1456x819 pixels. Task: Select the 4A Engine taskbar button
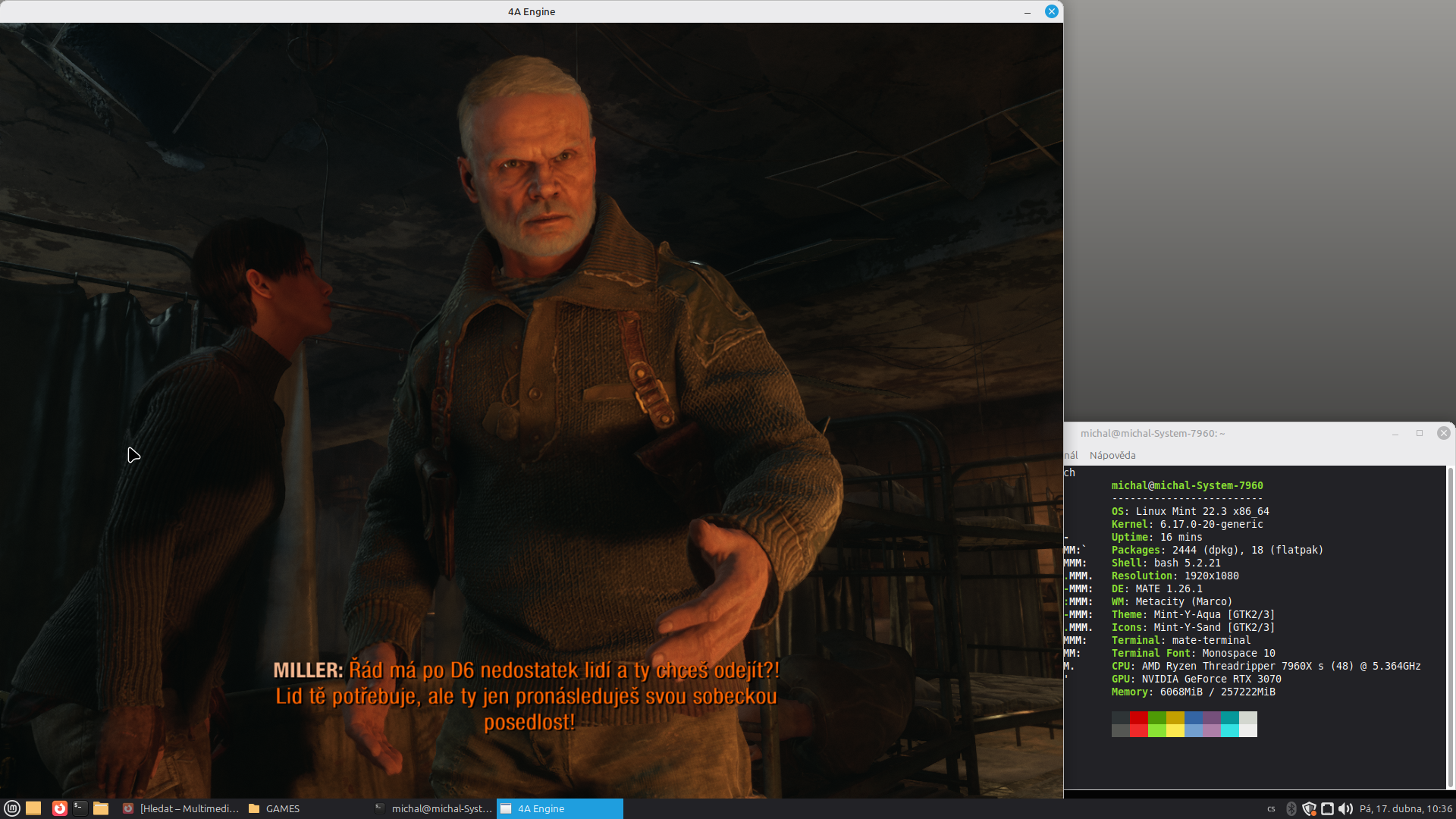(x=560, y=808)
